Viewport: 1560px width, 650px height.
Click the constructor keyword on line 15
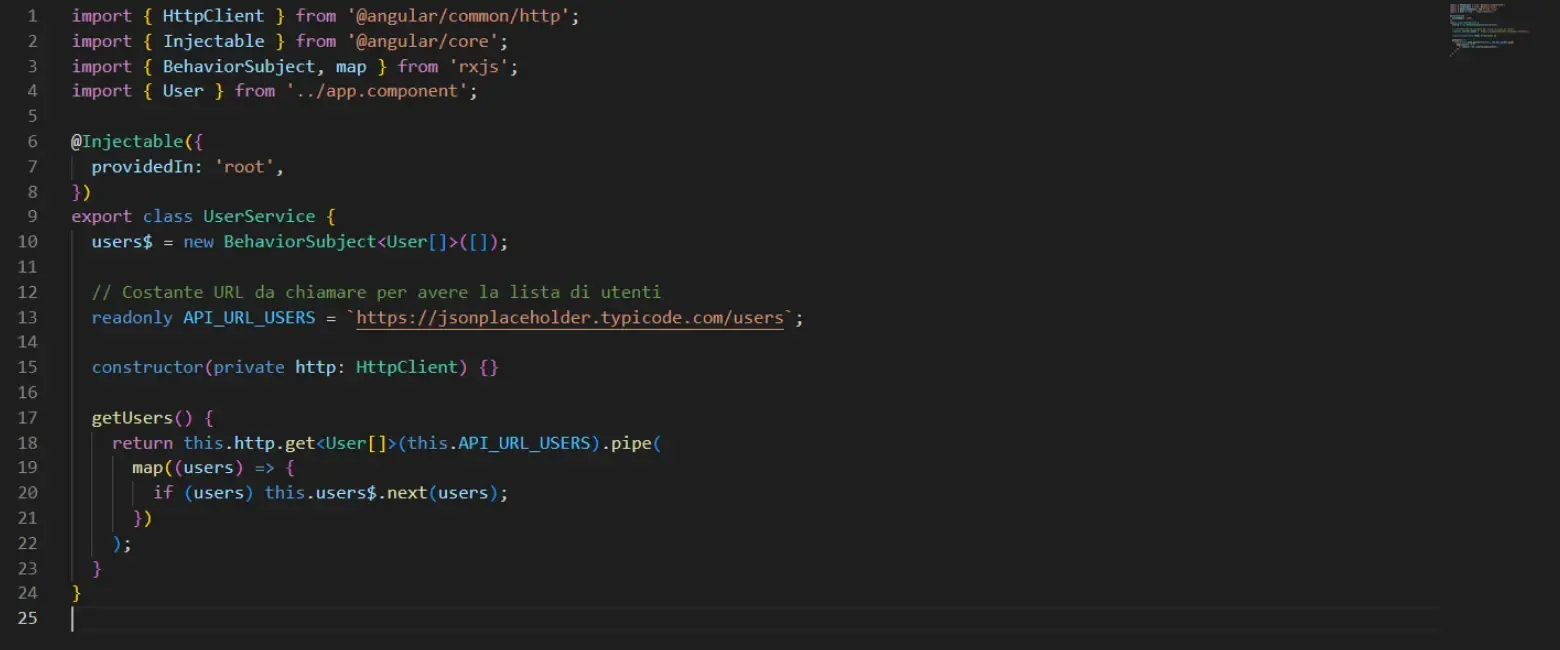pyautogui.click(x=146, y=366)
